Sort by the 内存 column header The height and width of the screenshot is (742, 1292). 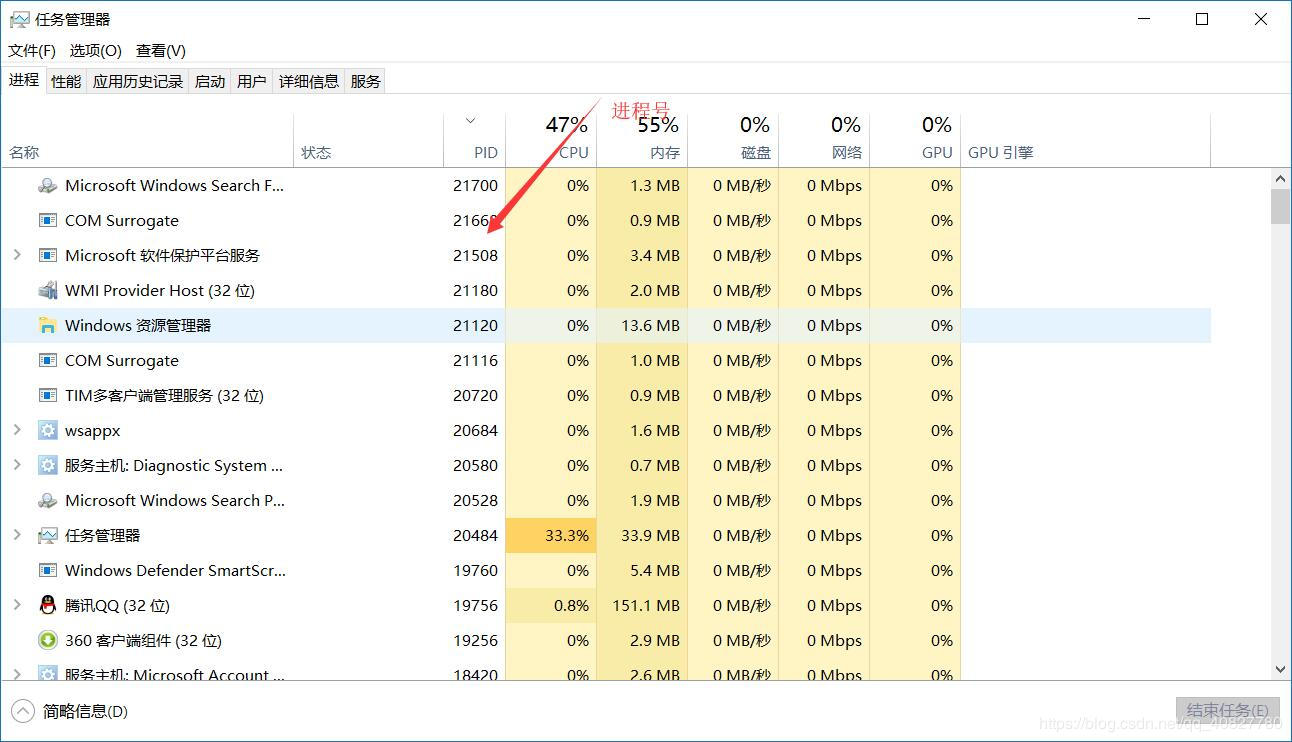click(642, 140)
